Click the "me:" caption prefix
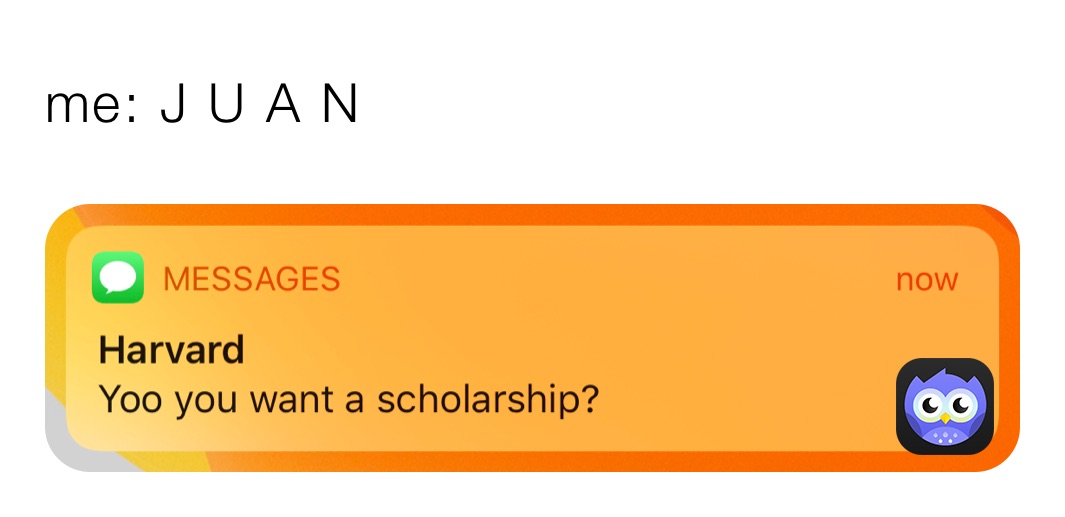Viewport: 1065px width, 517px height. 90,106
